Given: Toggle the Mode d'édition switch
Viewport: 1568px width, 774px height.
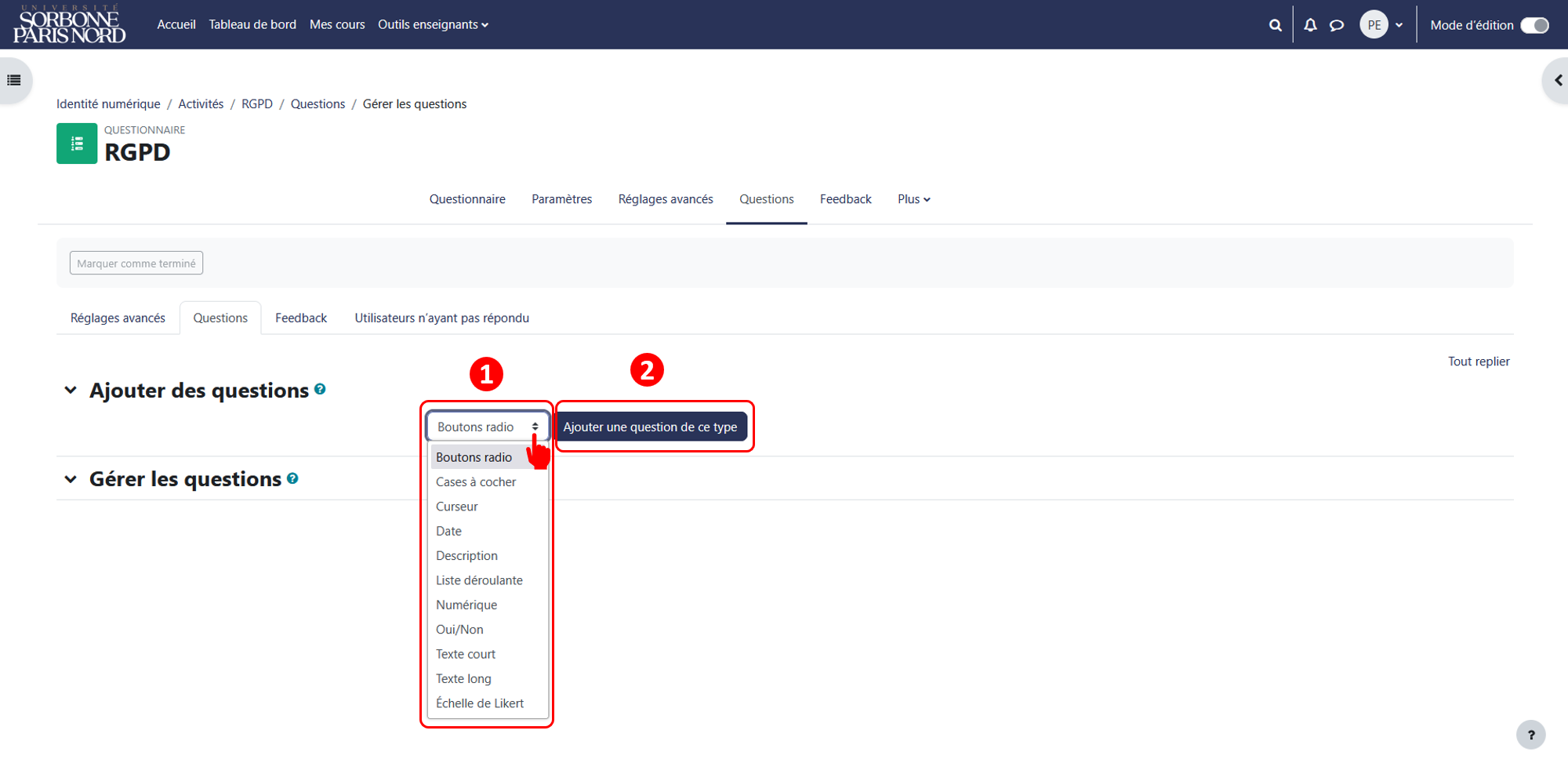Looking at the screenshot, I should coord(1534,25).
